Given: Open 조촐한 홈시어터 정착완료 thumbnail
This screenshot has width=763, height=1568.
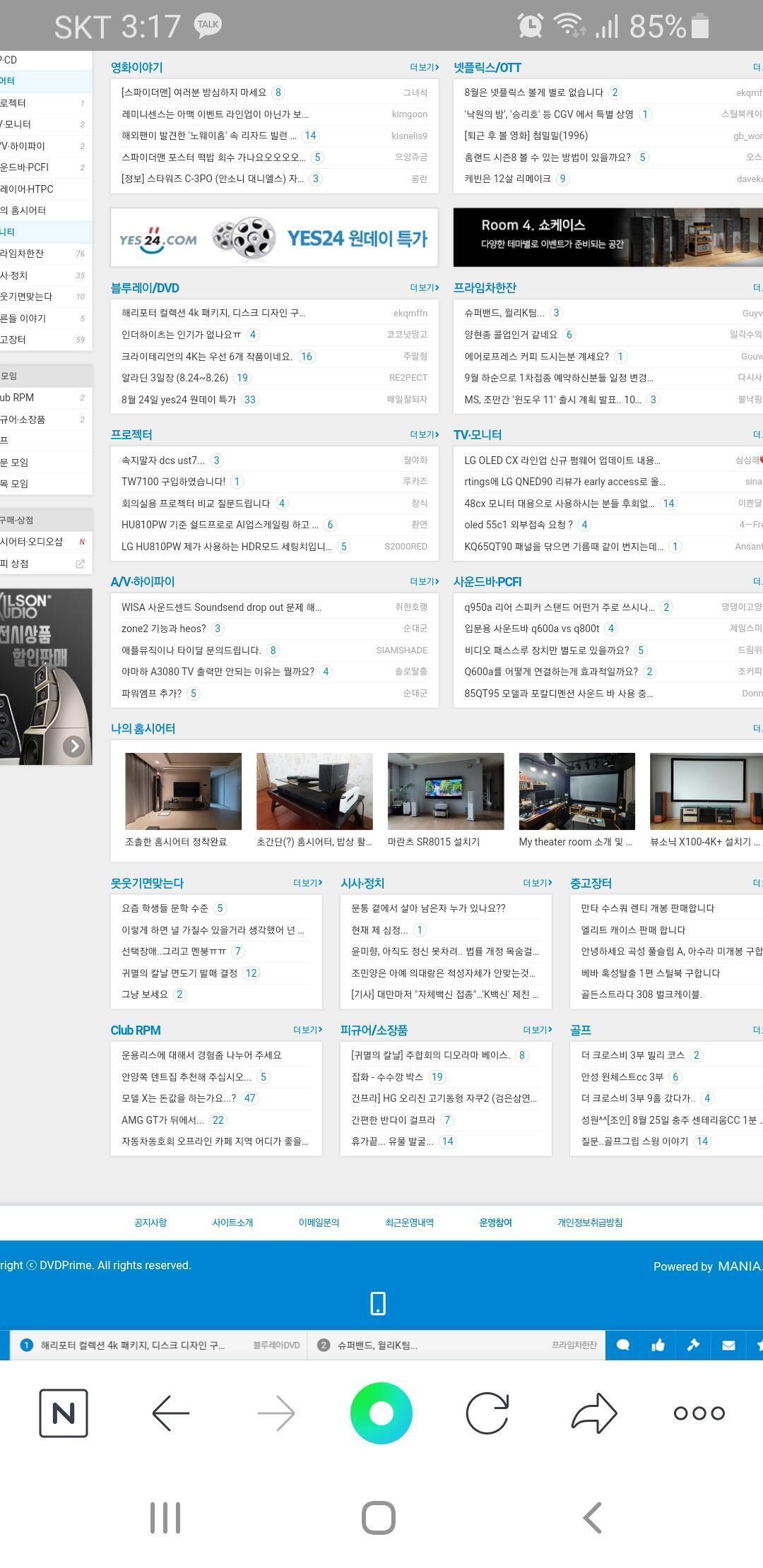Looking at the screenshot, I should (x=183, y=791).
